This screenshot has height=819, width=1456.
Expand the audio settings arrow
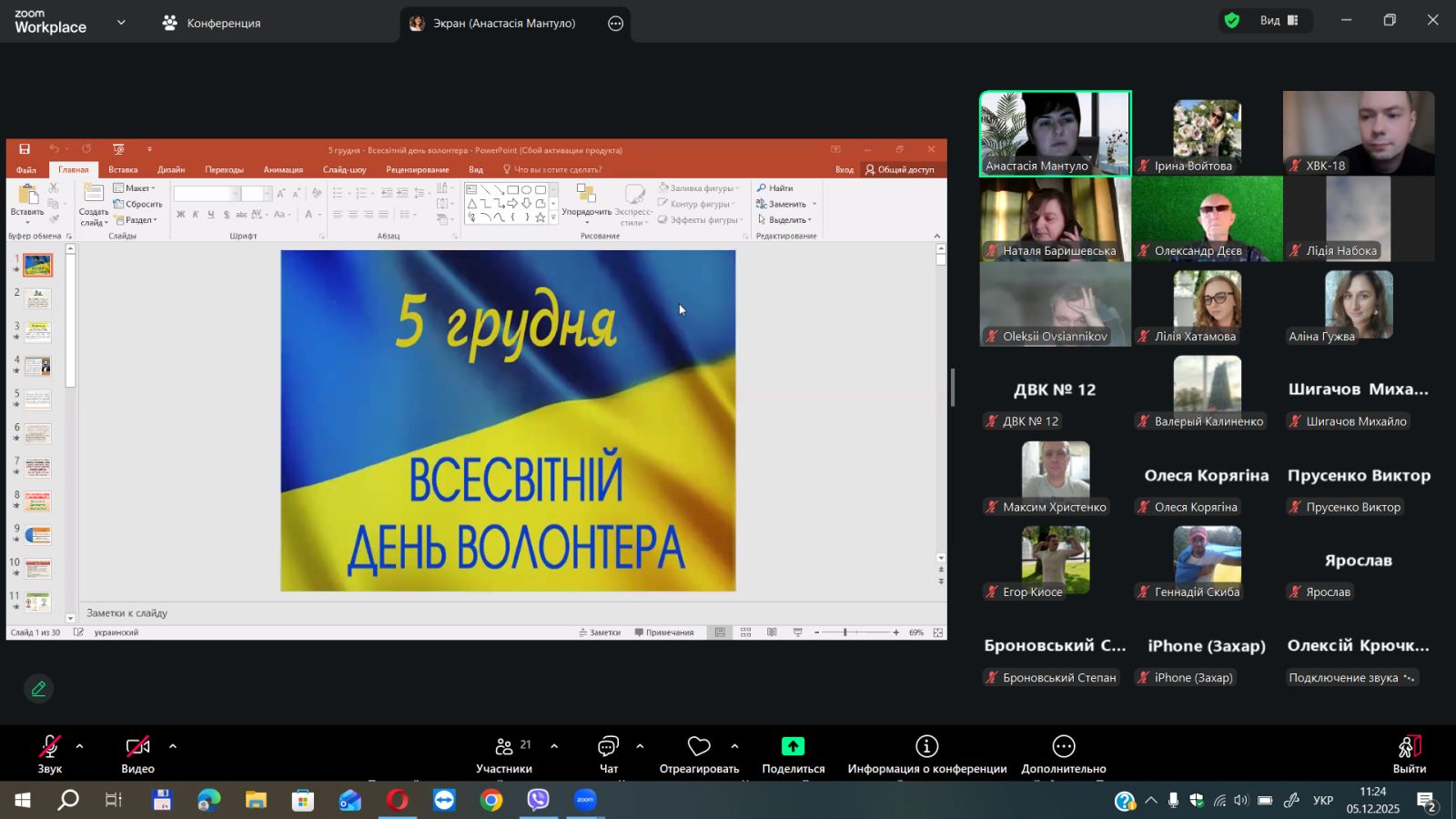(x=80, y=746)
